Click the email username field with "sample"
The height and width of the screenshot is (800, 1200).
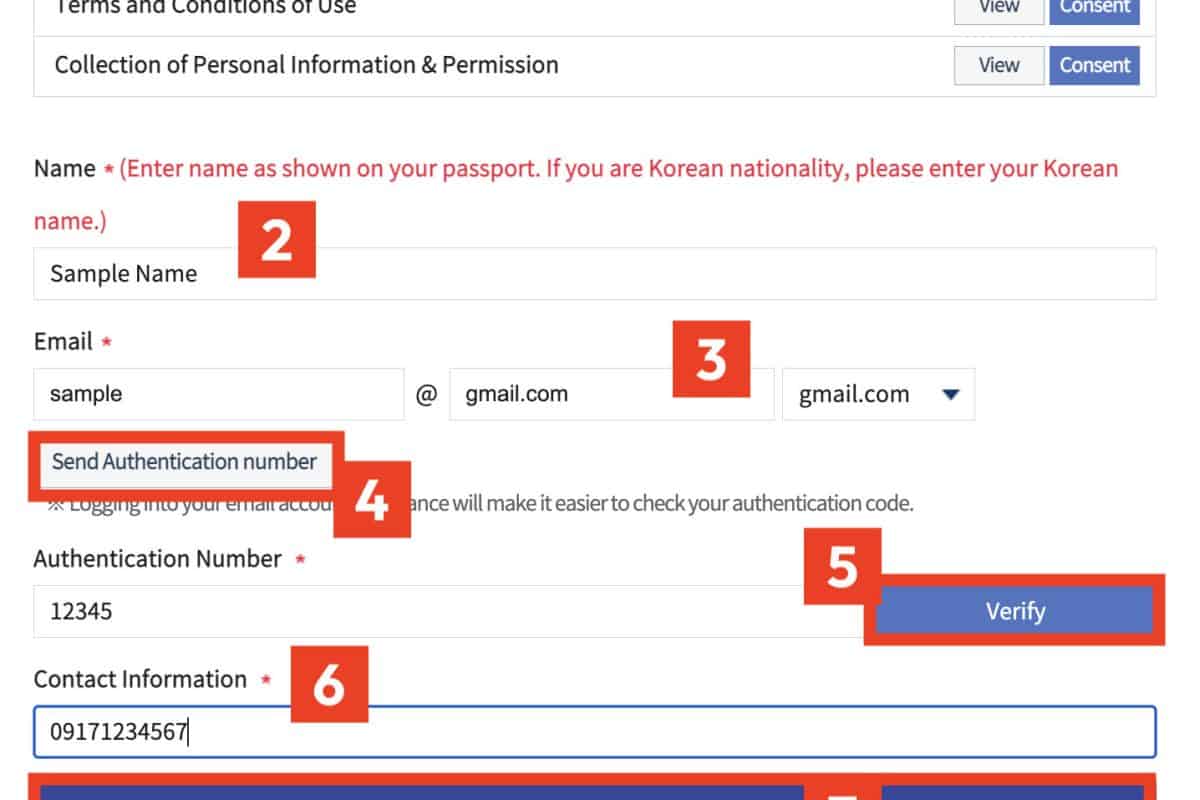click(218, 394)
